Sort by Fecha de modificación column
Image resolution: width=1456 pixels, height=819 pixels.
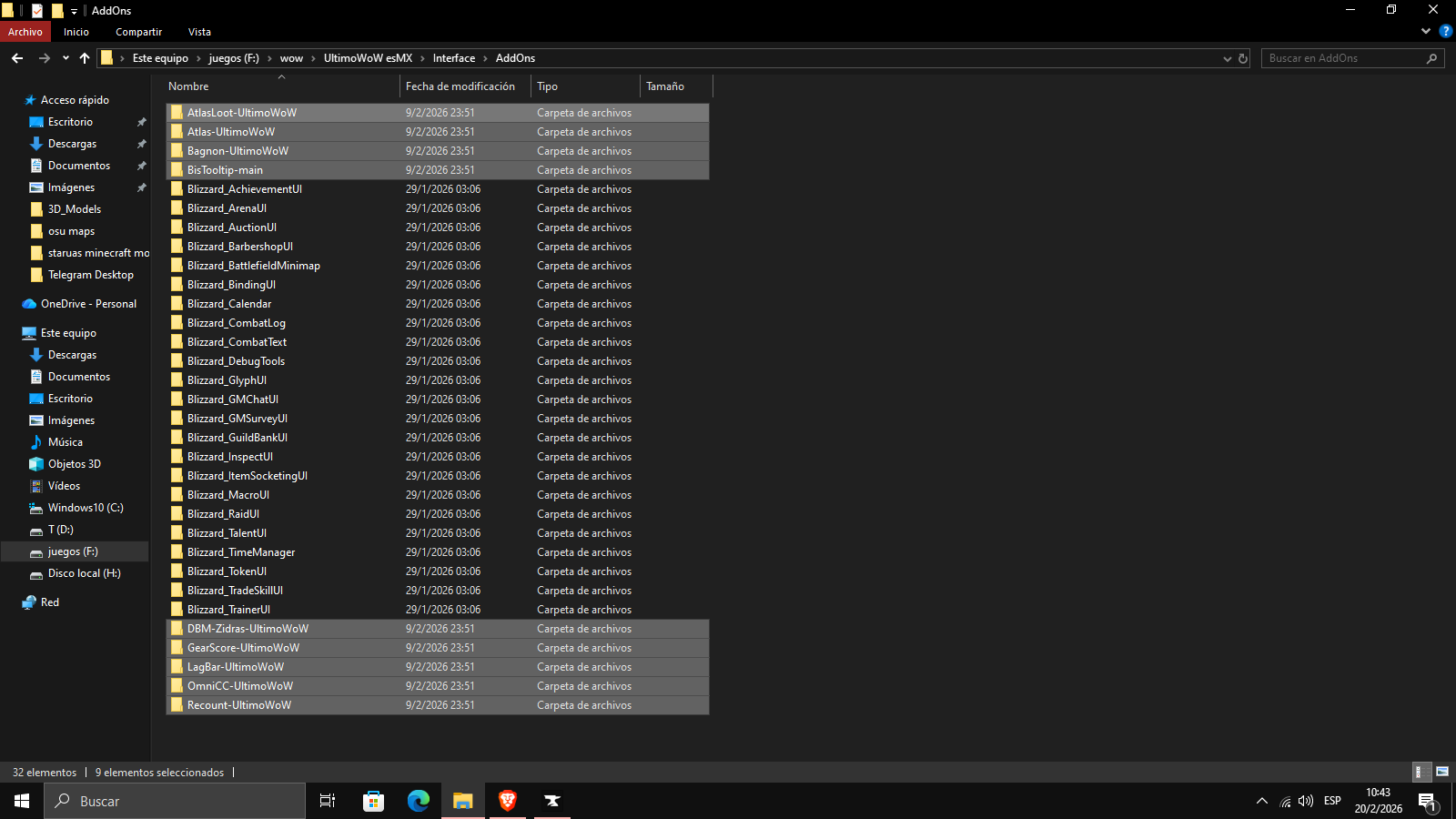460,86
